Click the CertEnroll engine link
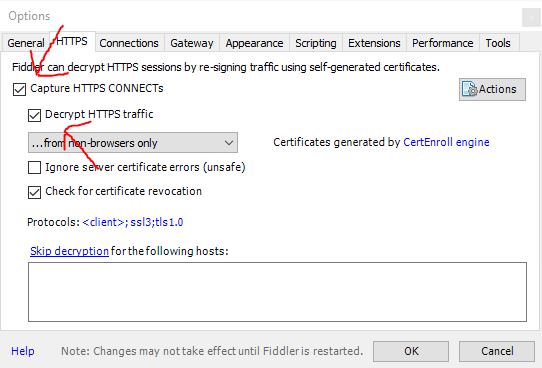The height and width of the screenshot is (368, 542). tap(446, 142)
